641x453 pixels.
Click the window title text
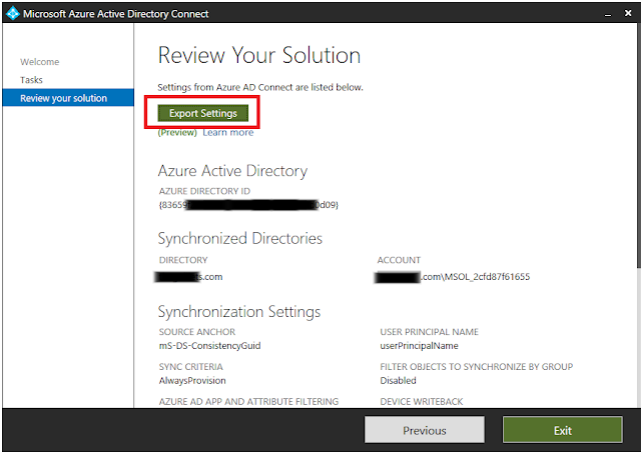pyautogui.click(x=116, y=14)
